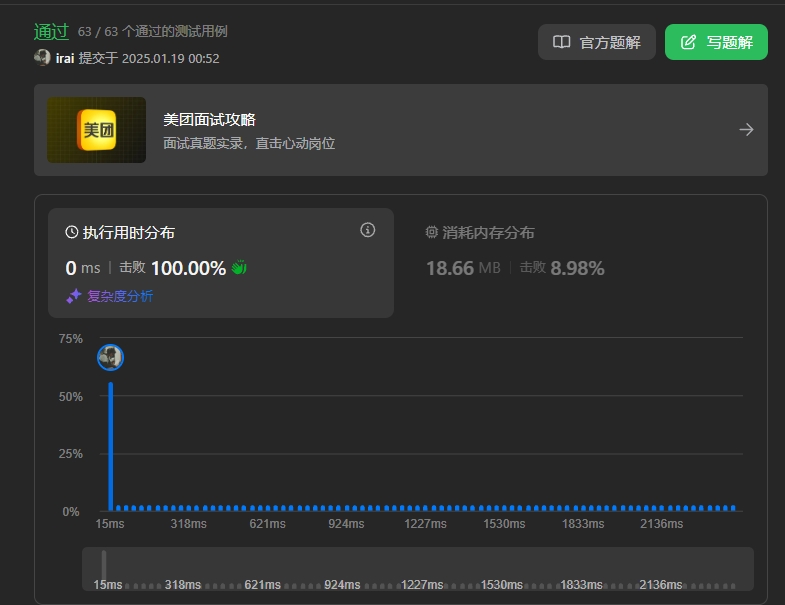785x605 pixels.
Task: Click the 100.00% runtime percentile
Action: (x=188, y=268)
